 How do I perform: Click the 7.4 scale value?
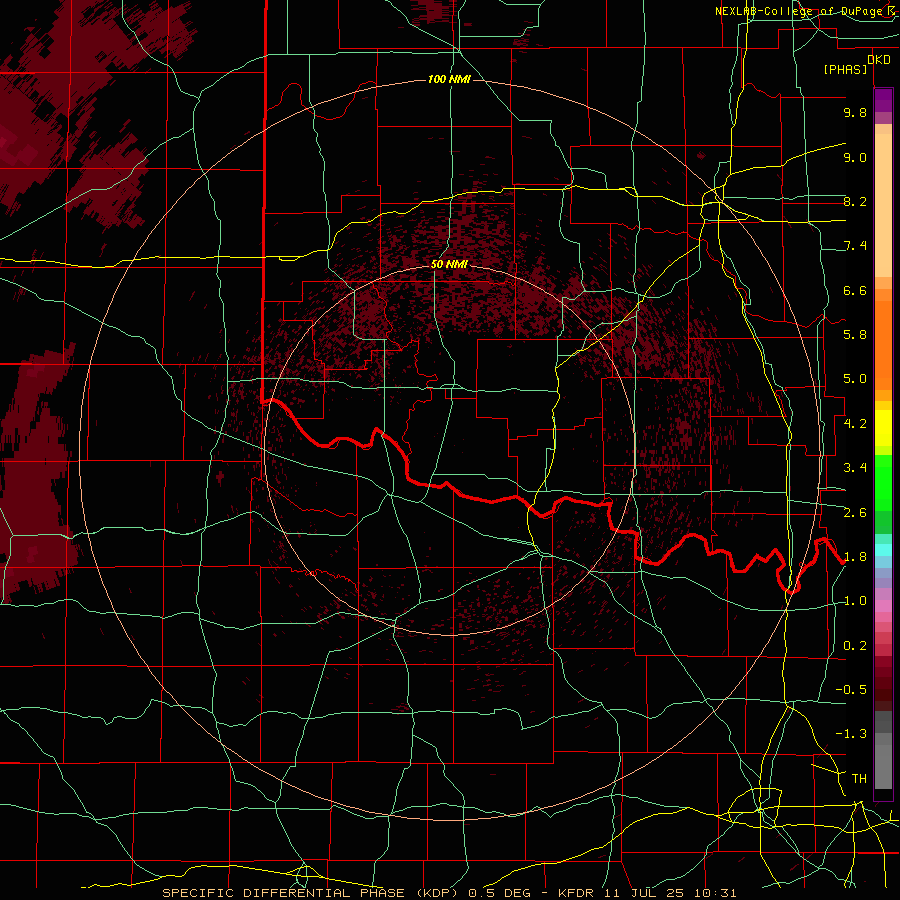point(855,246)
